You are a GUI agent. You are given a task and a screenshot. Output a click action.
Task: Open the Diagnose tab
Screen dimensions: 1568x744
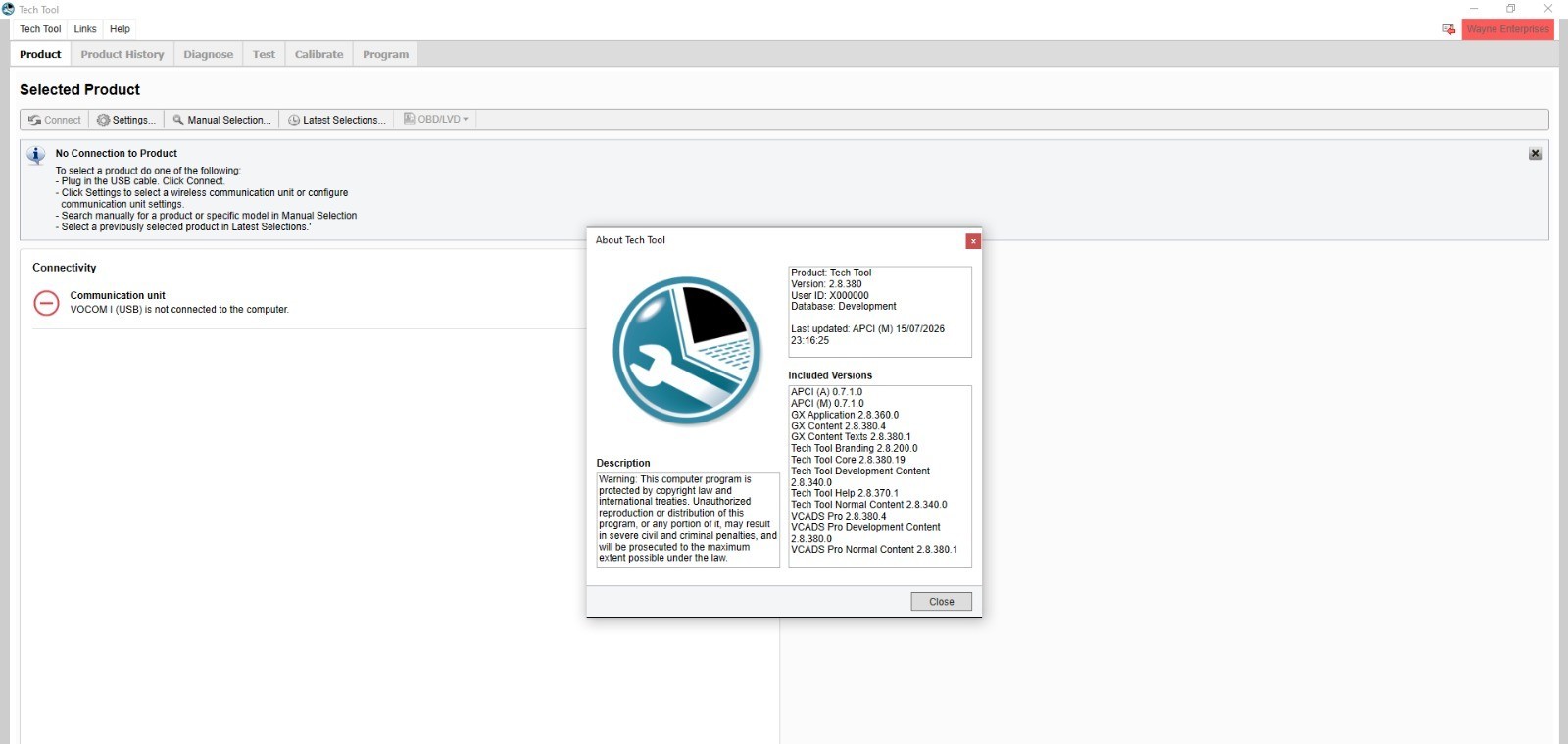[x=209, y=54]
